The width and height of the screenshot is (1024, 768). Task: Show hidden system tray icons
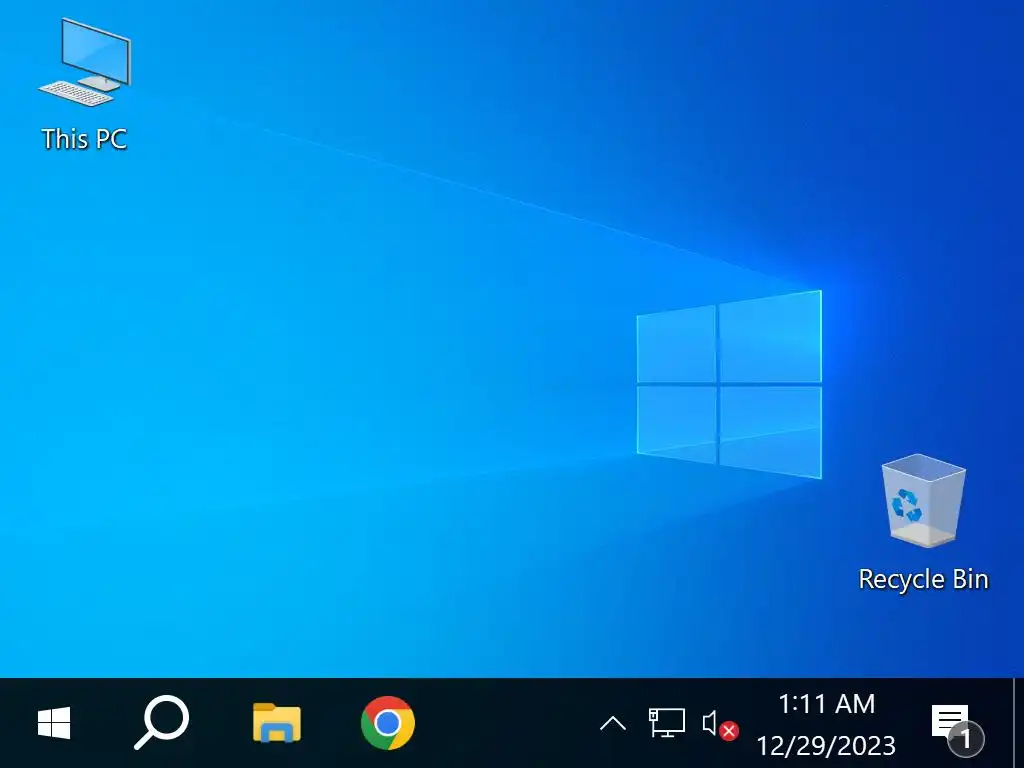click(613, 724)
